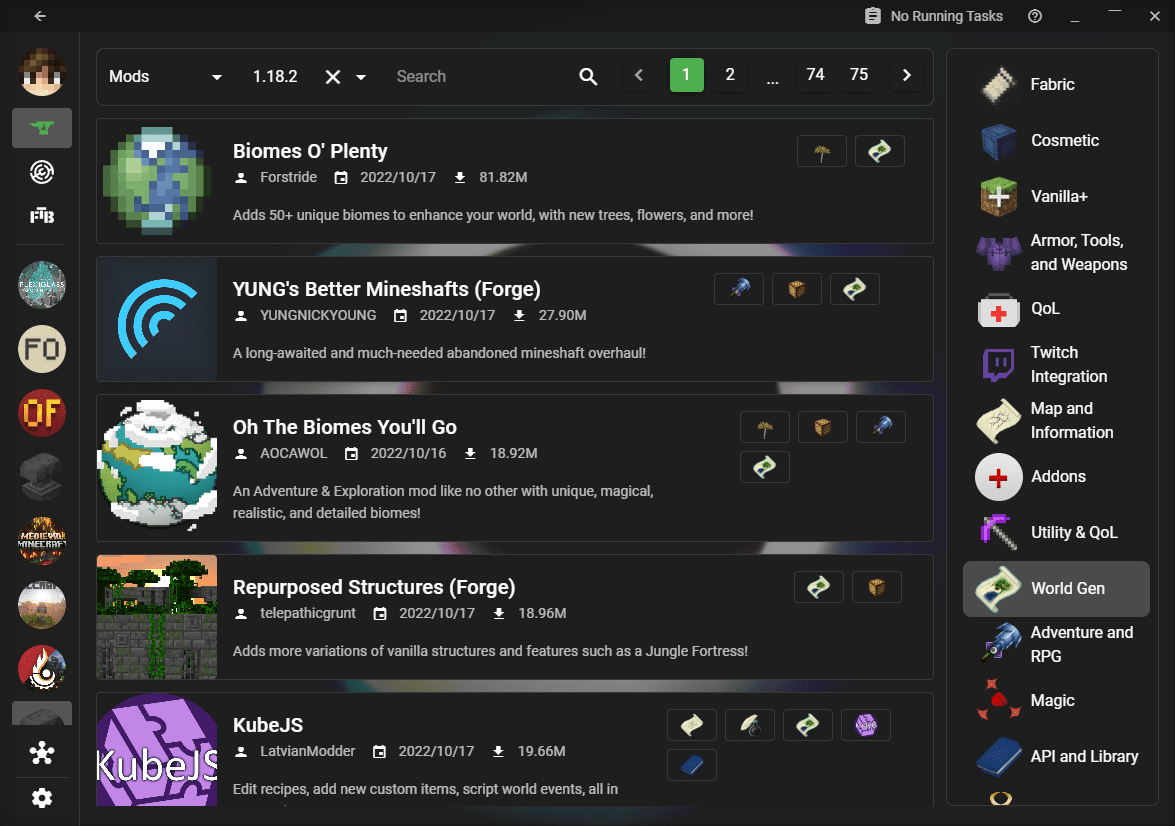Click author name Forstride
The image size is (1175, 826).
click(x=289, y=177)
